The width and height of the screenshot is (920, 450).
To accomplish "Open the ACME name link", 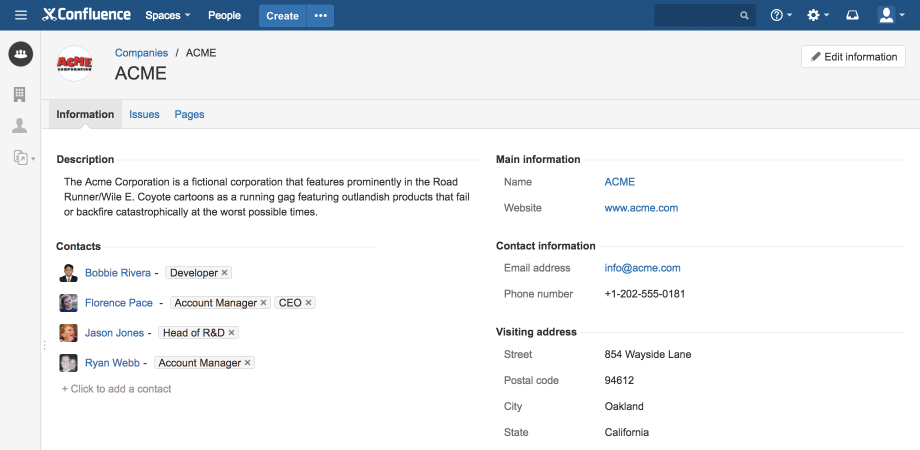I will pyautogui.click(x=620, y=182).
